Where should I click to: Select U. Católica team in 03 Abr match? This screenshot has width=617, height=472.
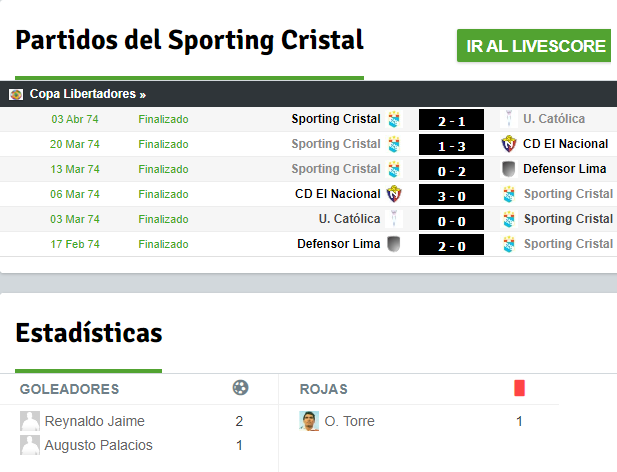[554, 119]
